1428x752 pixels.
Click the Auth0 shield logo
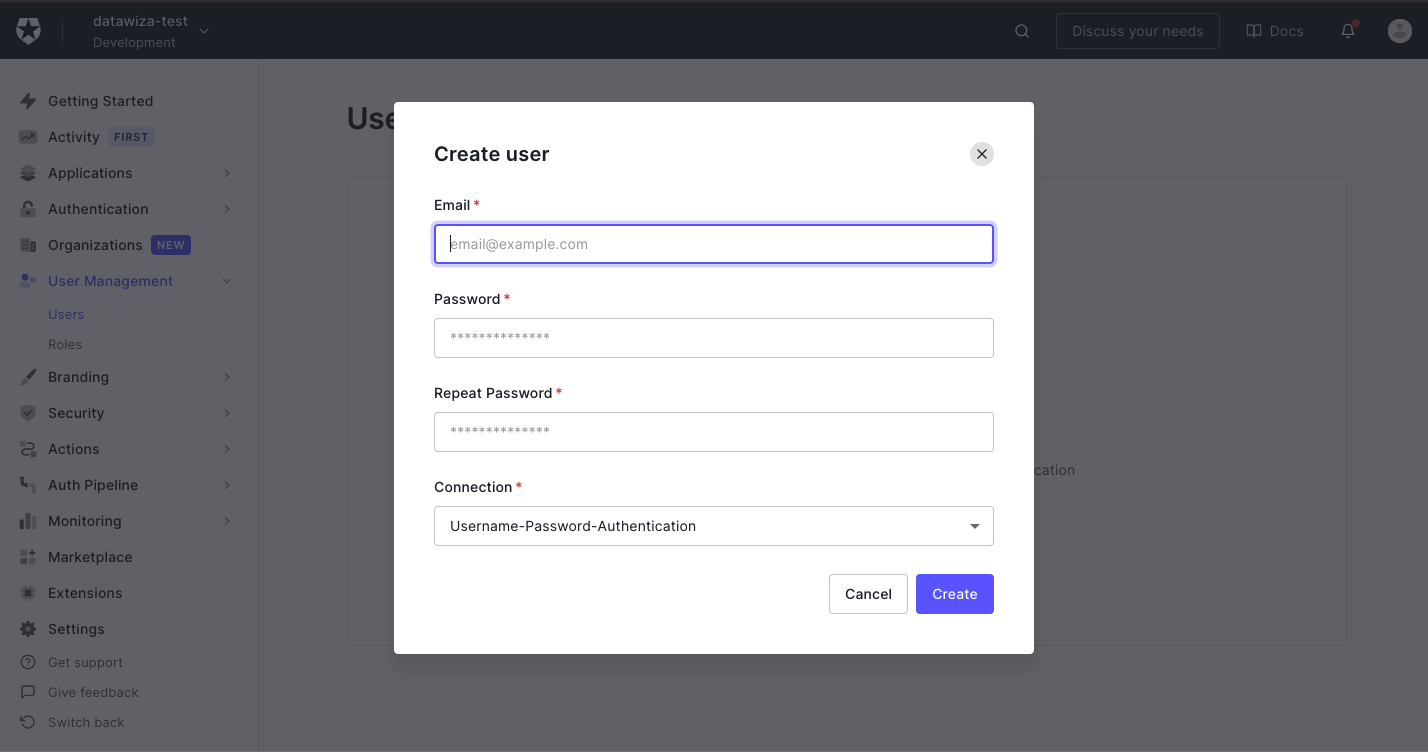(28, 29)
